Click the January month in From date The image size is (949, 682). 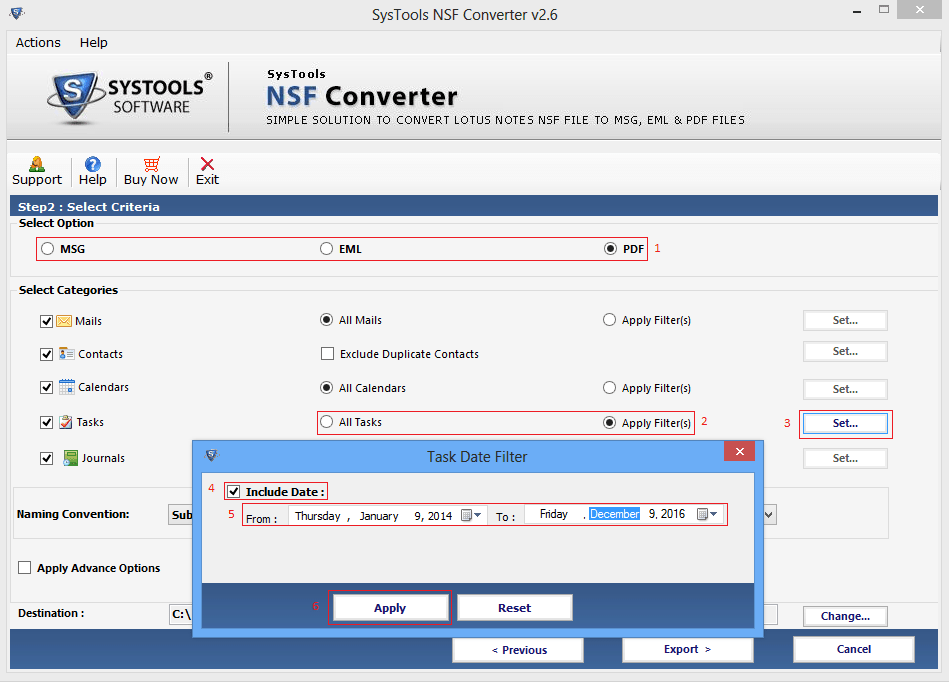point(379,516)
